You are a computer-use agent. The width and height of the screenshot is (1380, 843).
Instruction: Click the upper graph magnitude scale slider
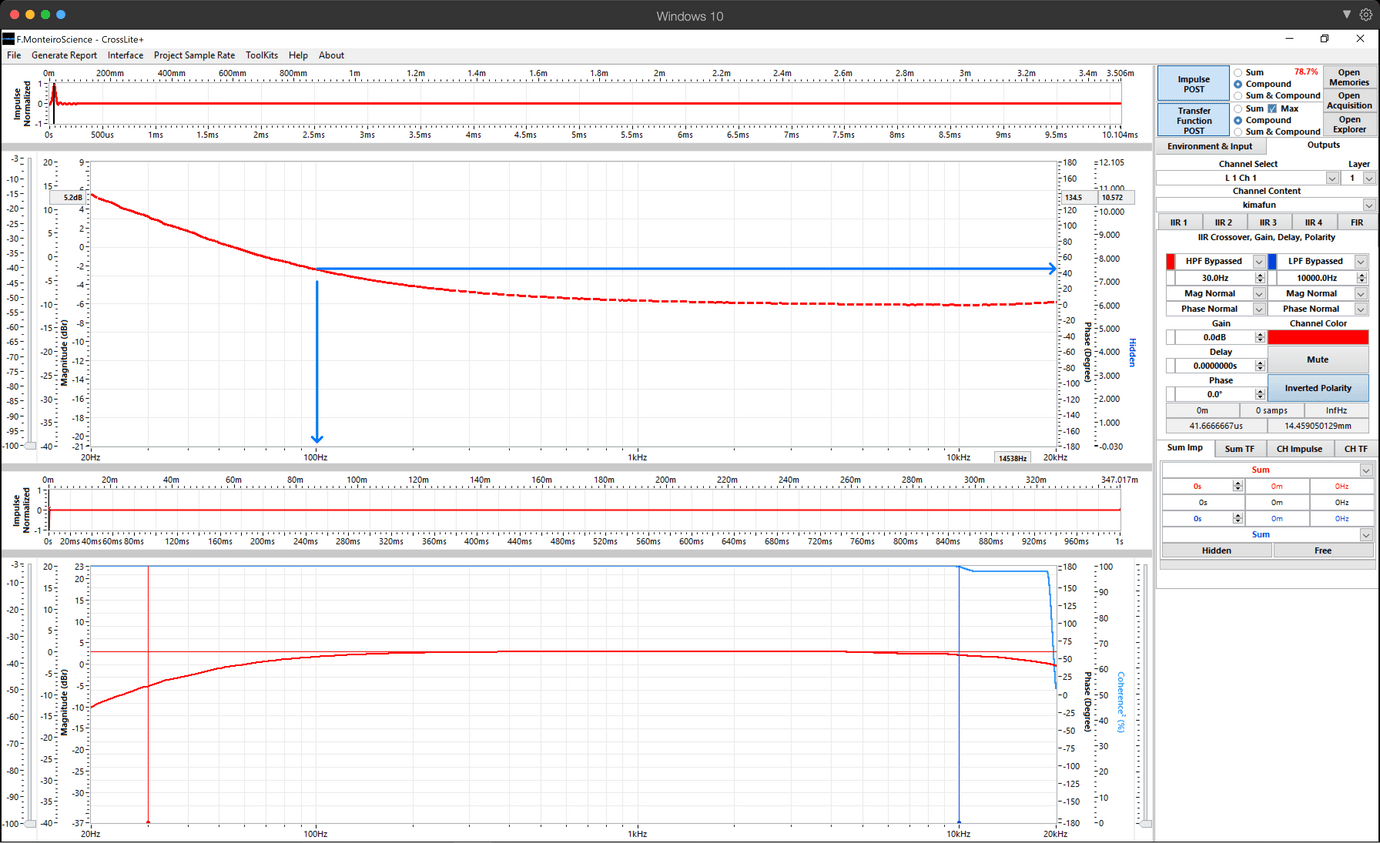[30, 445]
